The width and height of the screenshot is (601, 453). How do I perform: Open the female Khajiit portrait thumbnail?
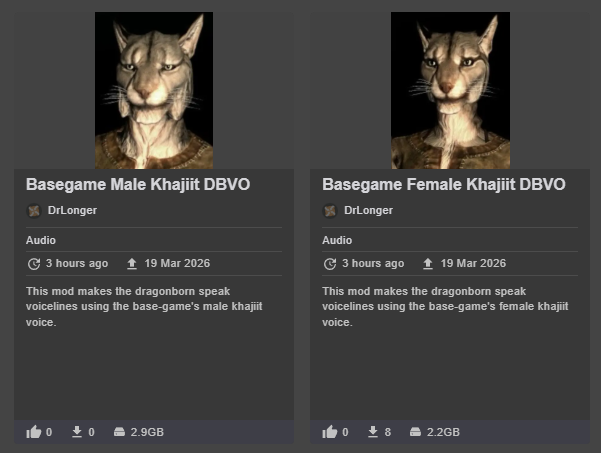tap(450, 90)
